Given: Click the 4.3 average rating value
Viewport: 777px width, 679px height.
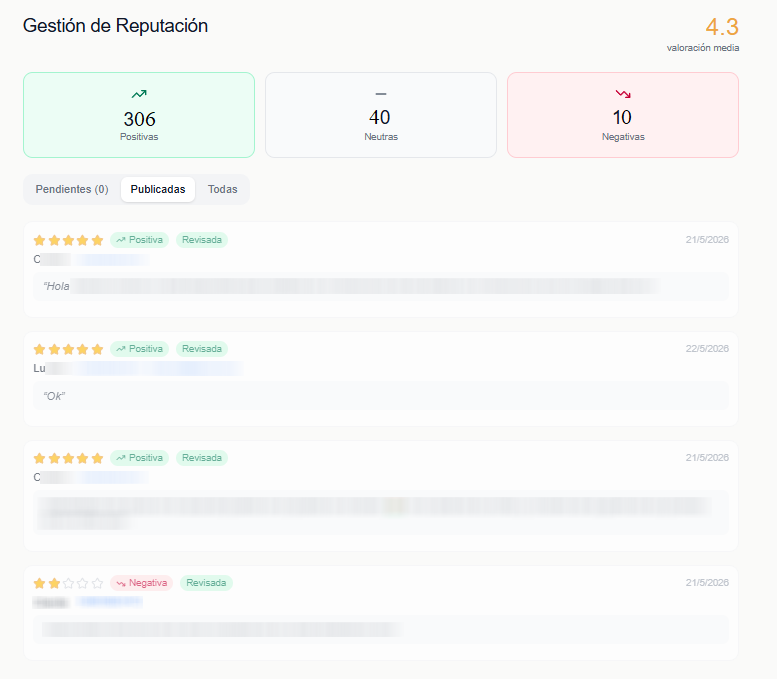Looking at the screenshot, I should point(722,27).
